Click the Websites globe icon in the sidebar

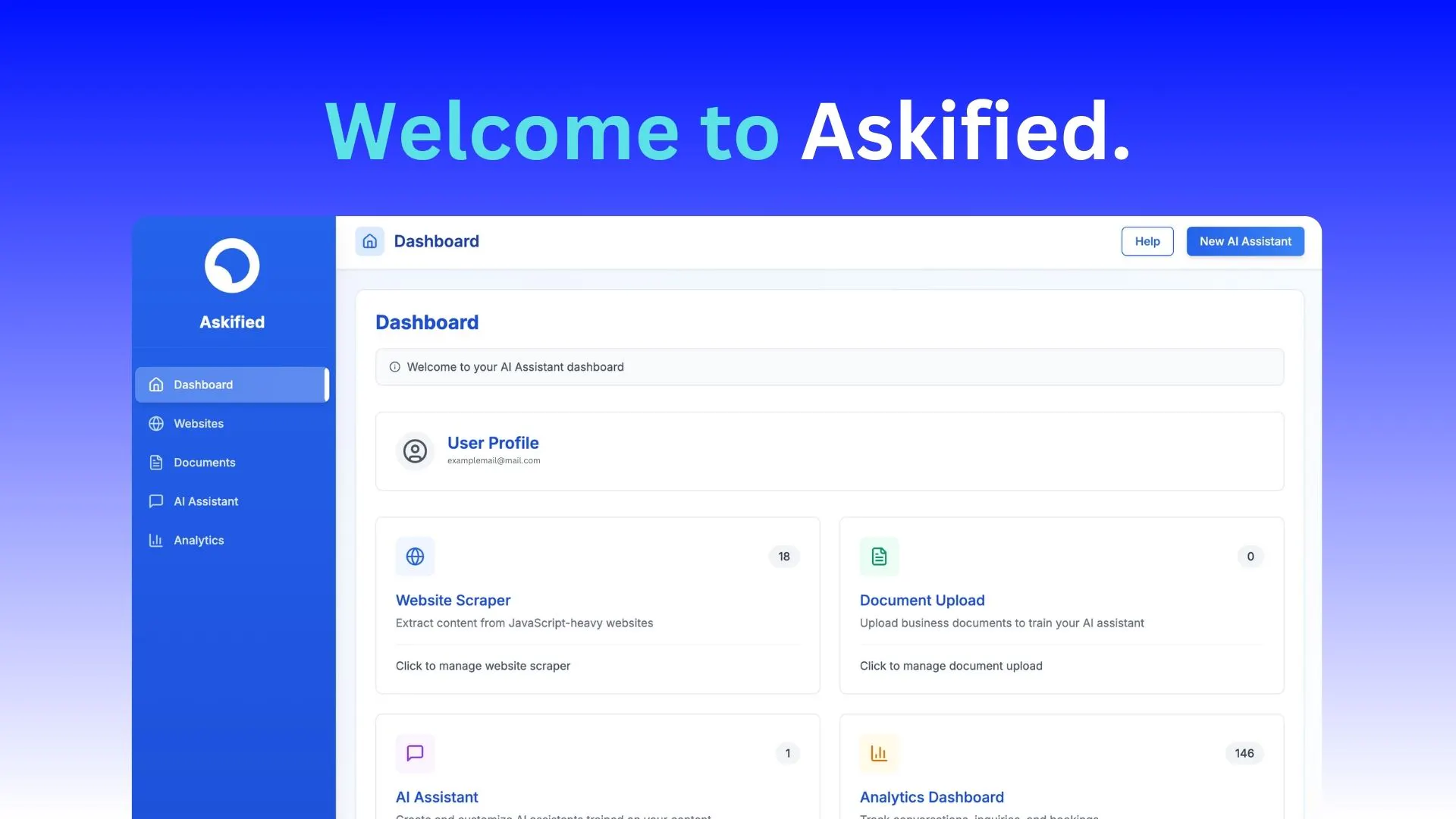(x=156, y=423)
